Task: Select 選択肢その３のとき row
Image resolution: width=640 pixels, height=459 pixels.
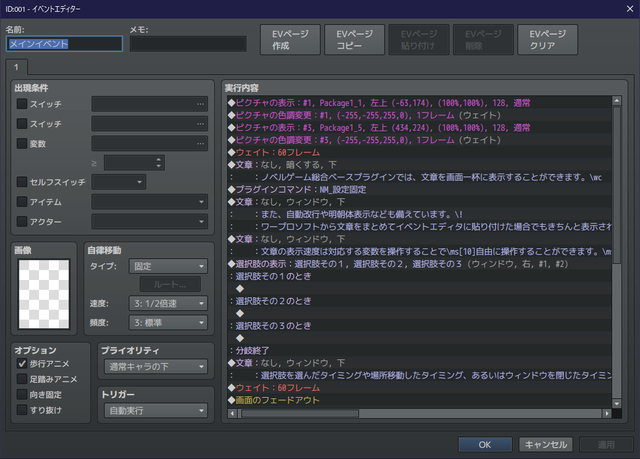Action: point(419,326)
